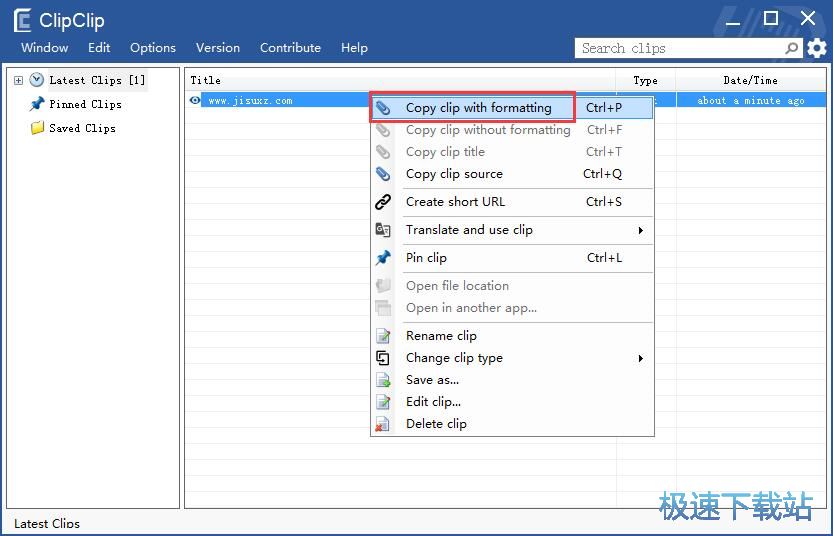Select Delete clip
Viewport: 833px width, 536px height.
coord(512,424)
